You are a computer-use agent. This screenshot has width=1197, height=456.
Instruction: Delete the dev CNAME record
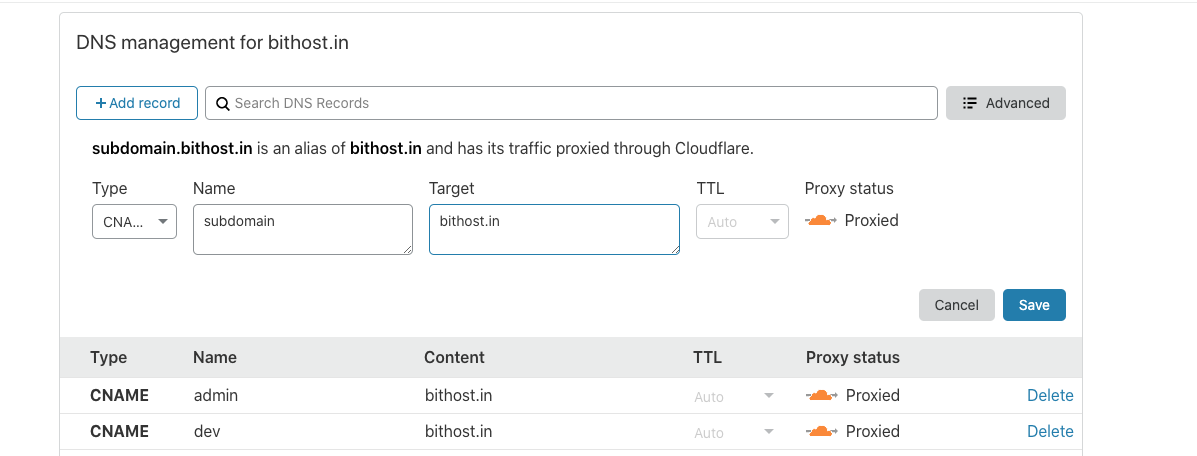tap(1050, 432)
